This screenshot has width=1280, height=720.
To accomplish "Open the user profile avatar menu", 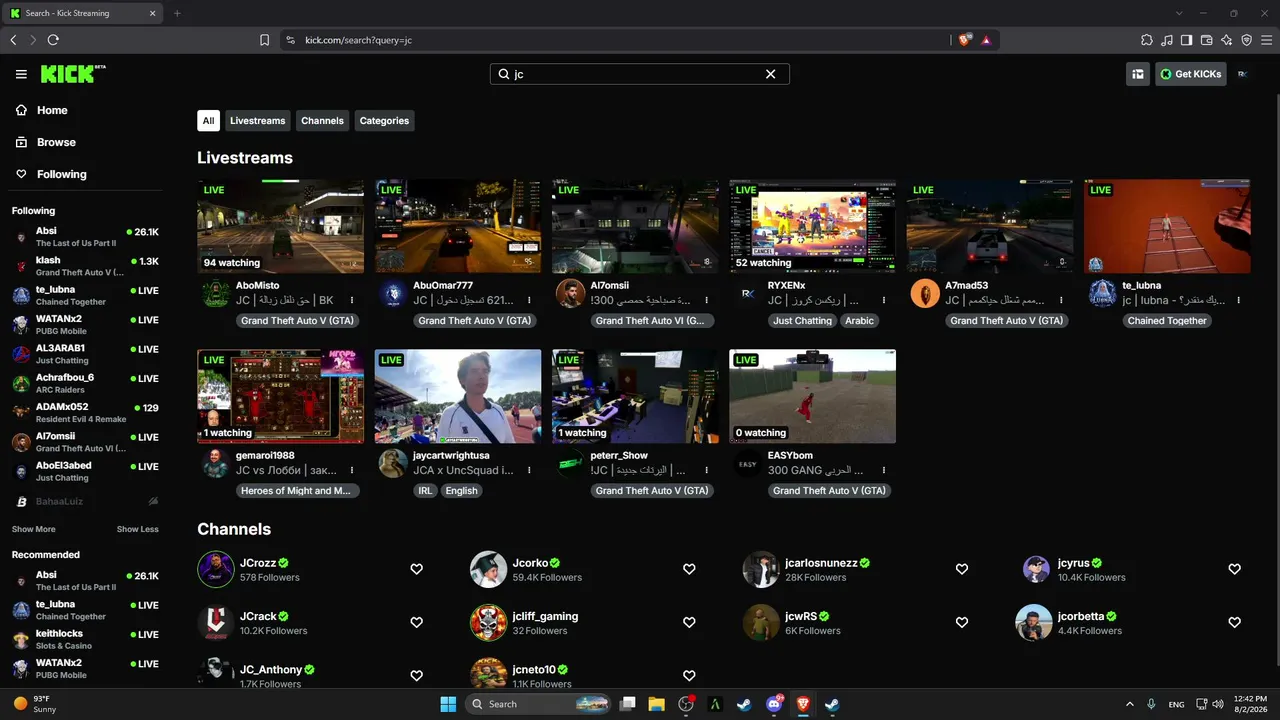I will pos(1242,74).
